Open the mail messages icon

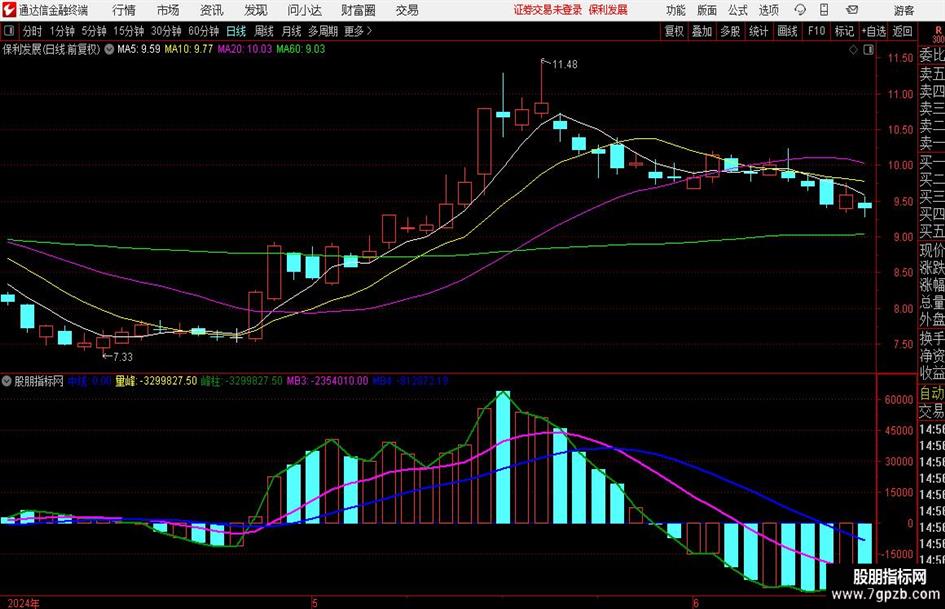point(852,10)
